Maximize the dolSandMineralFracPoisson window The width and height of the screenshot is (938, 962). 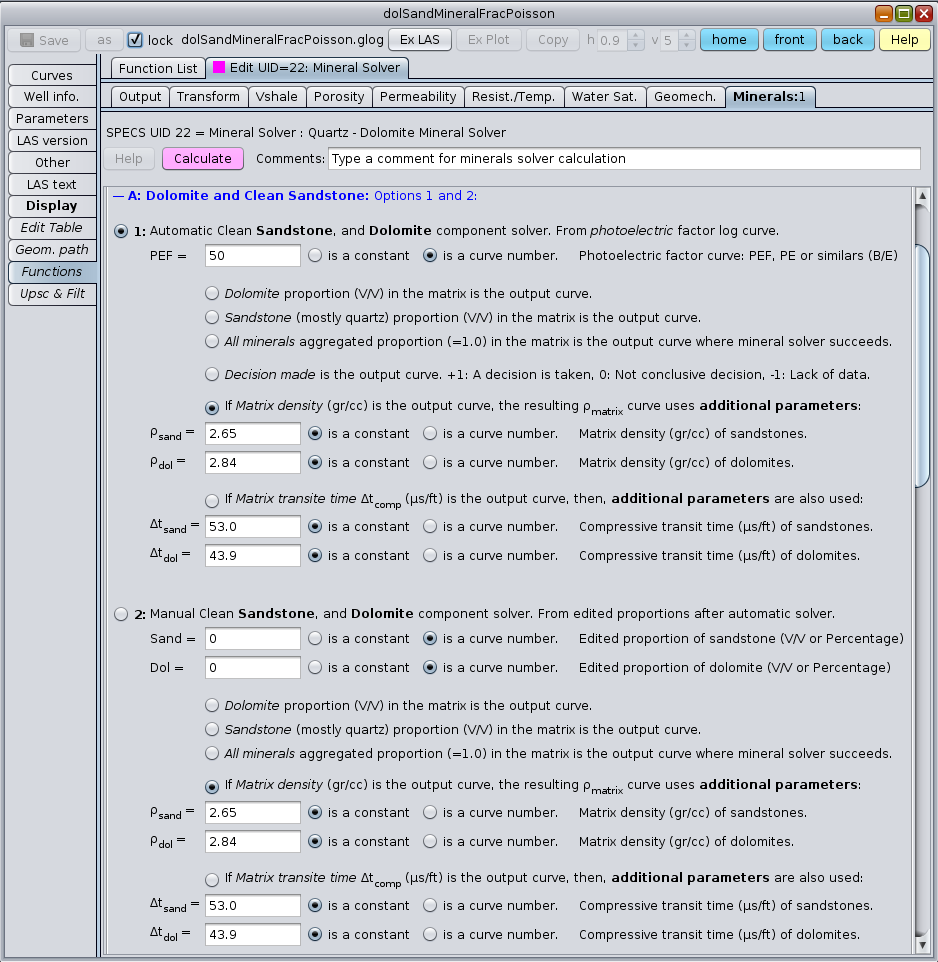(x=904, y=13)
